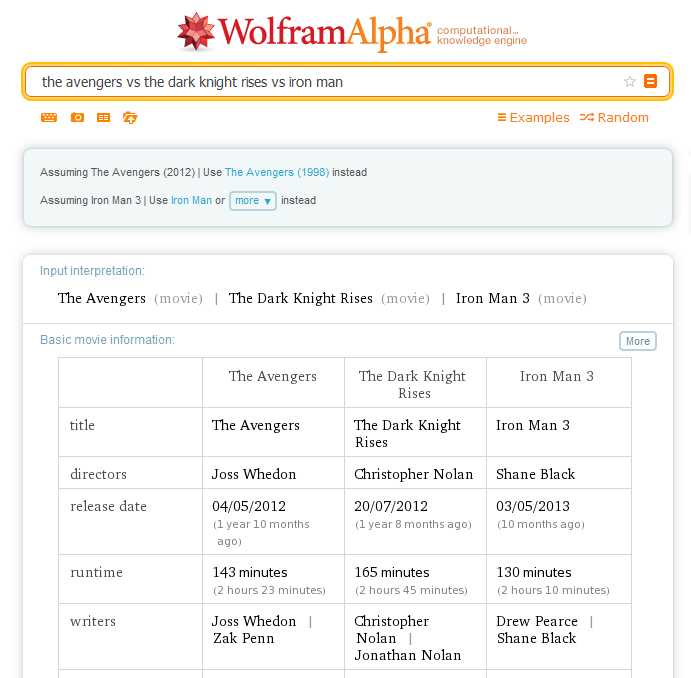
Task: Click 'Iron Man 3' column header in table
Action: point(557,376)
